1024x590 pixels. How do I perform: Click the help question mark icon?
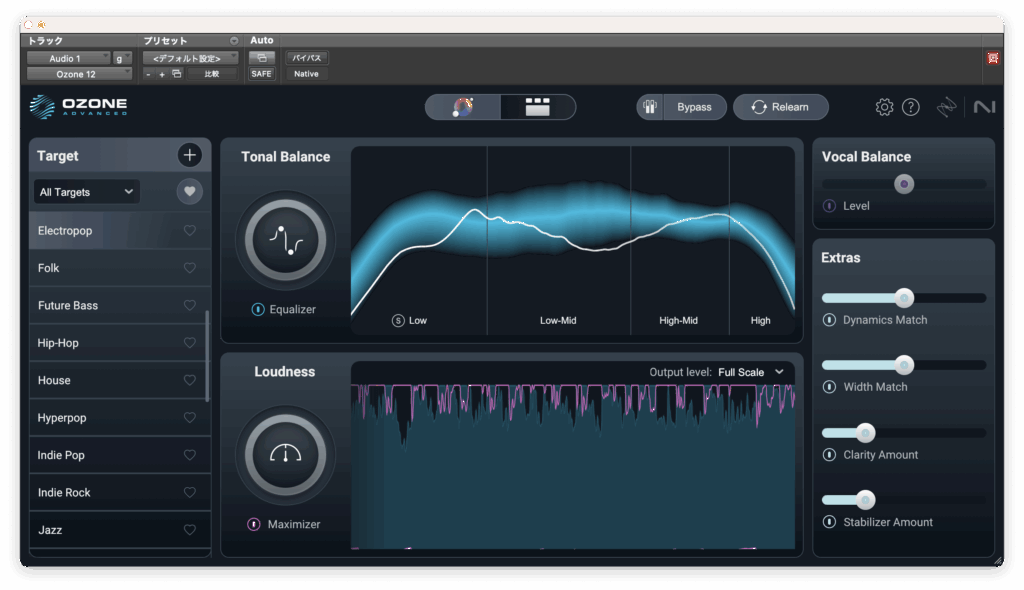pyautogui.click(x=910, y=107)
